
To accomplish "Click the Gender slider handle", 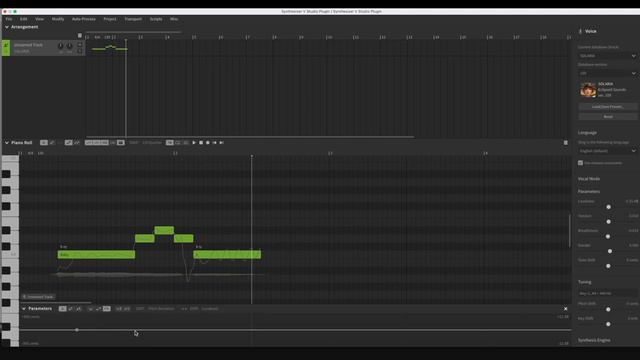I will (610, 251).
